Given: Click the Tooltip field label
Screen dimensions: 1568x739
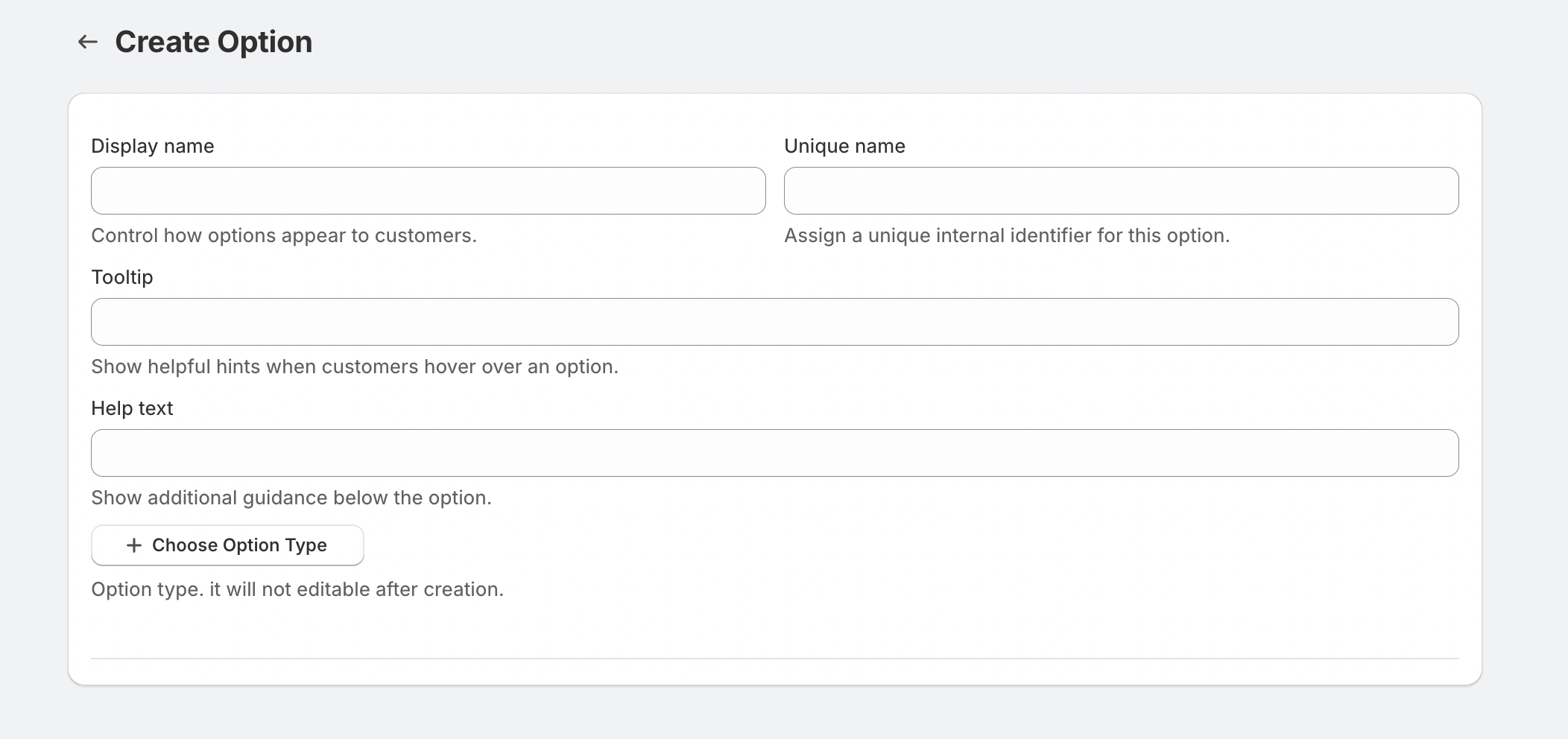Looking at the screenshot, I should [121, 277].
